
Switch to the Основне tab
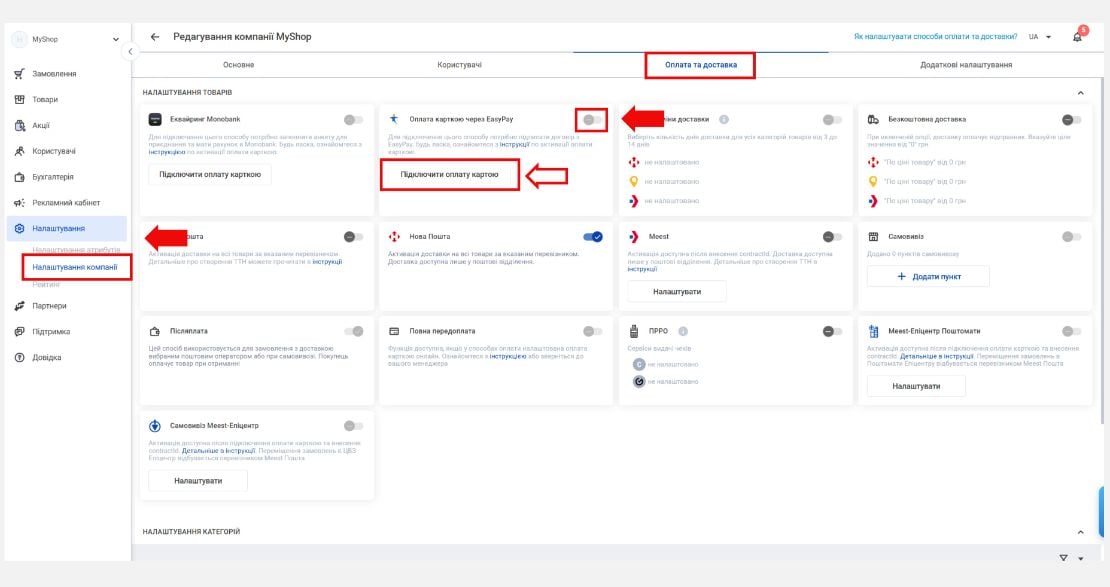[x=239, y=64]
